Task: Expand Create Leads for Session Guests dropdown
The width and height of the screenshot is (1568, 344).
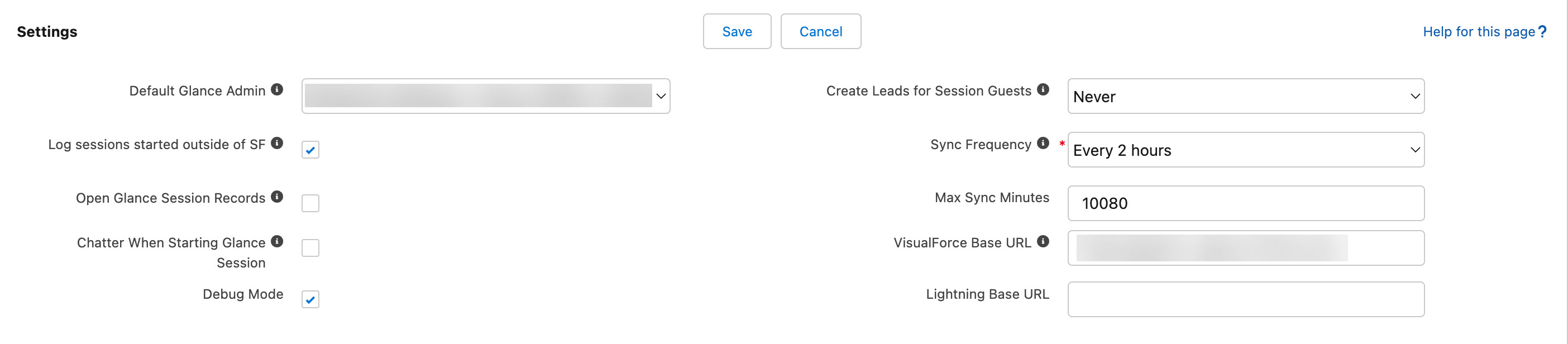Action: [1245, 96]
